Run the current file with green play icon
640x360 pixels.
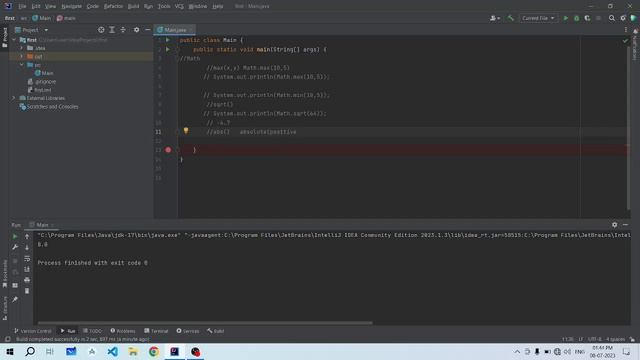(x=566, y=18)
